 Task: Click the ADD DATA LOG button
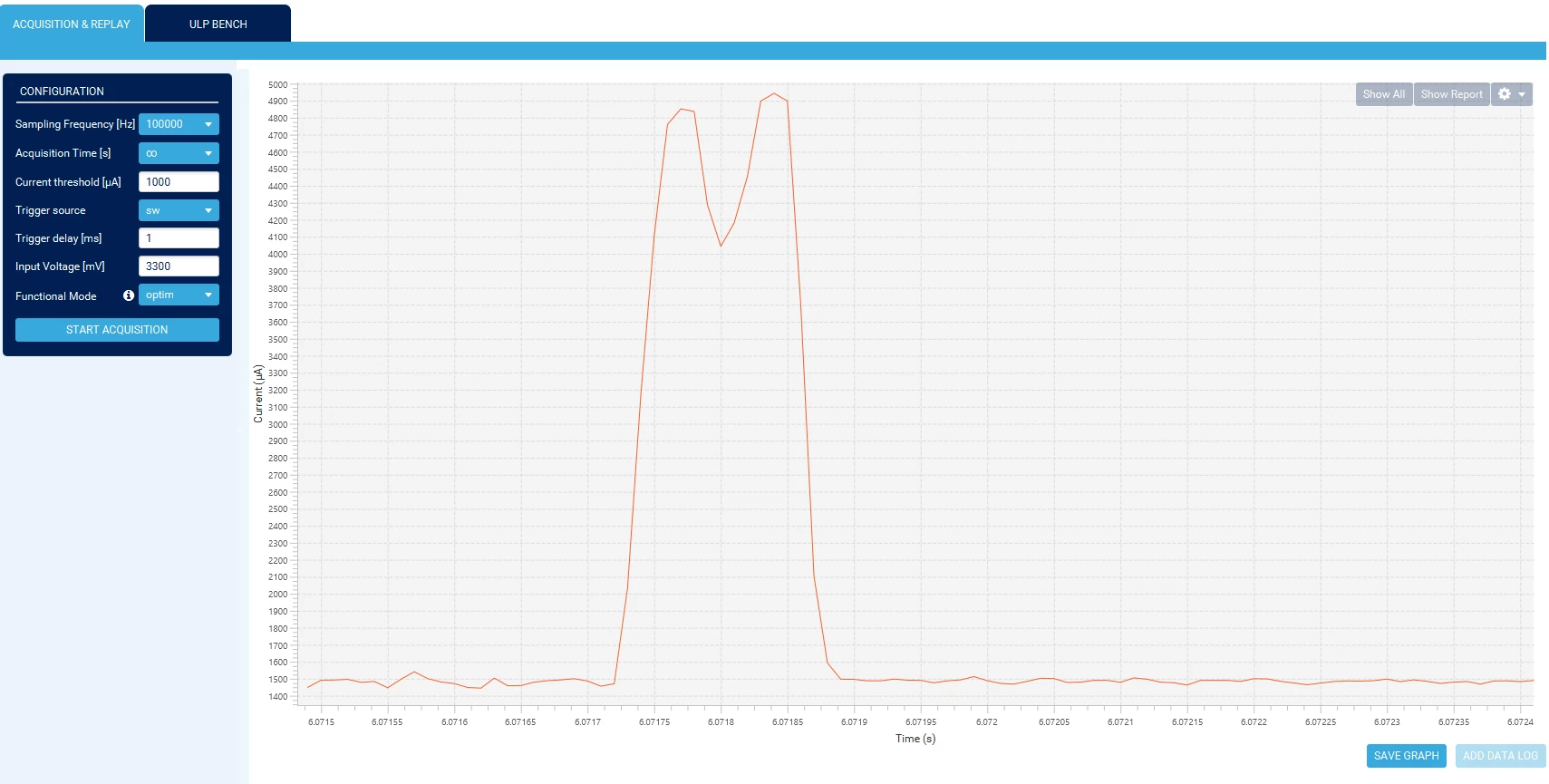tap(1500, 756)
